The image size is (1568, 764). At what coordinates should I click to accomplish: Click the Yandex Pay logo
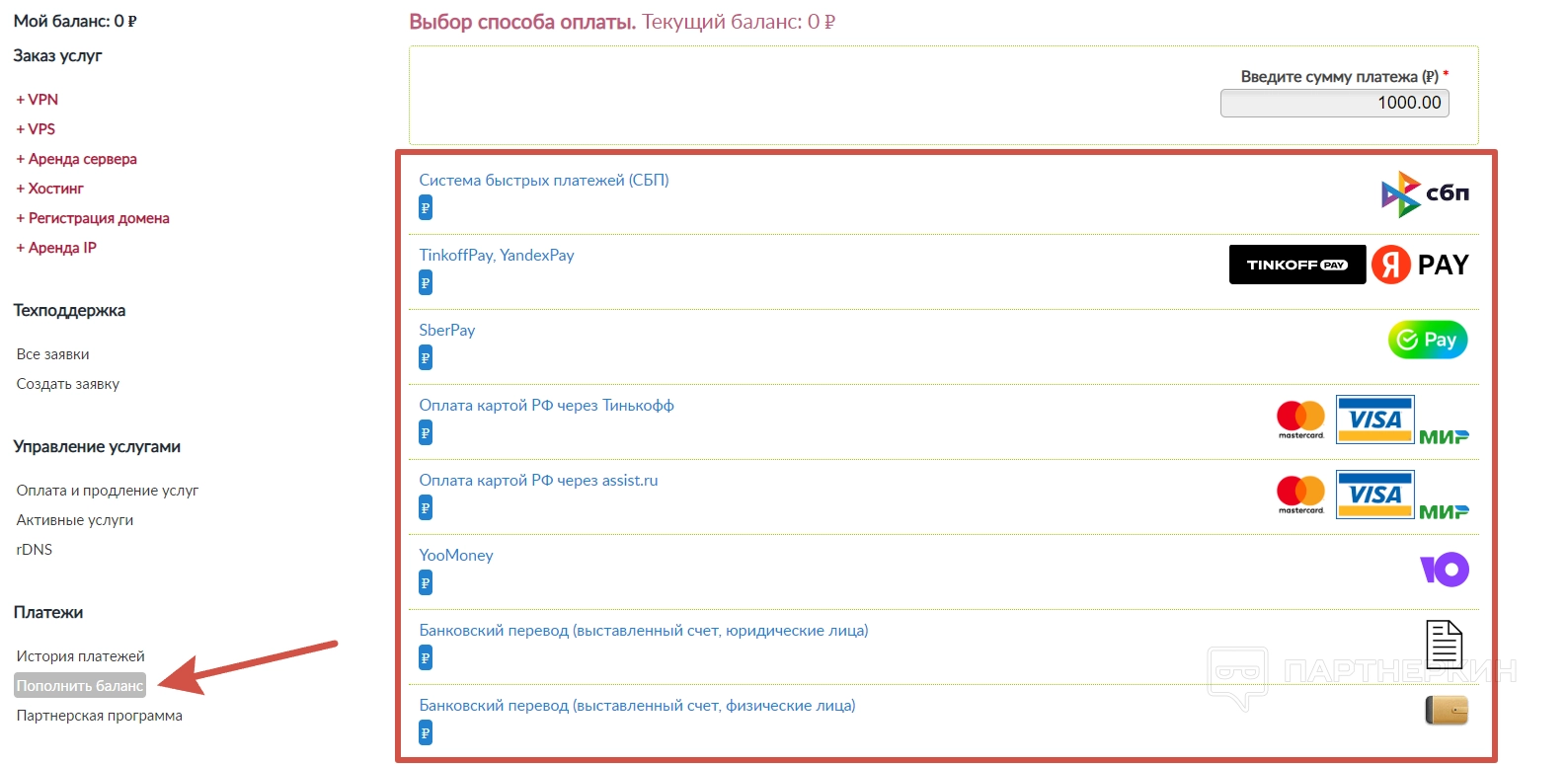pyautogui.click(x=1420, y=265)
